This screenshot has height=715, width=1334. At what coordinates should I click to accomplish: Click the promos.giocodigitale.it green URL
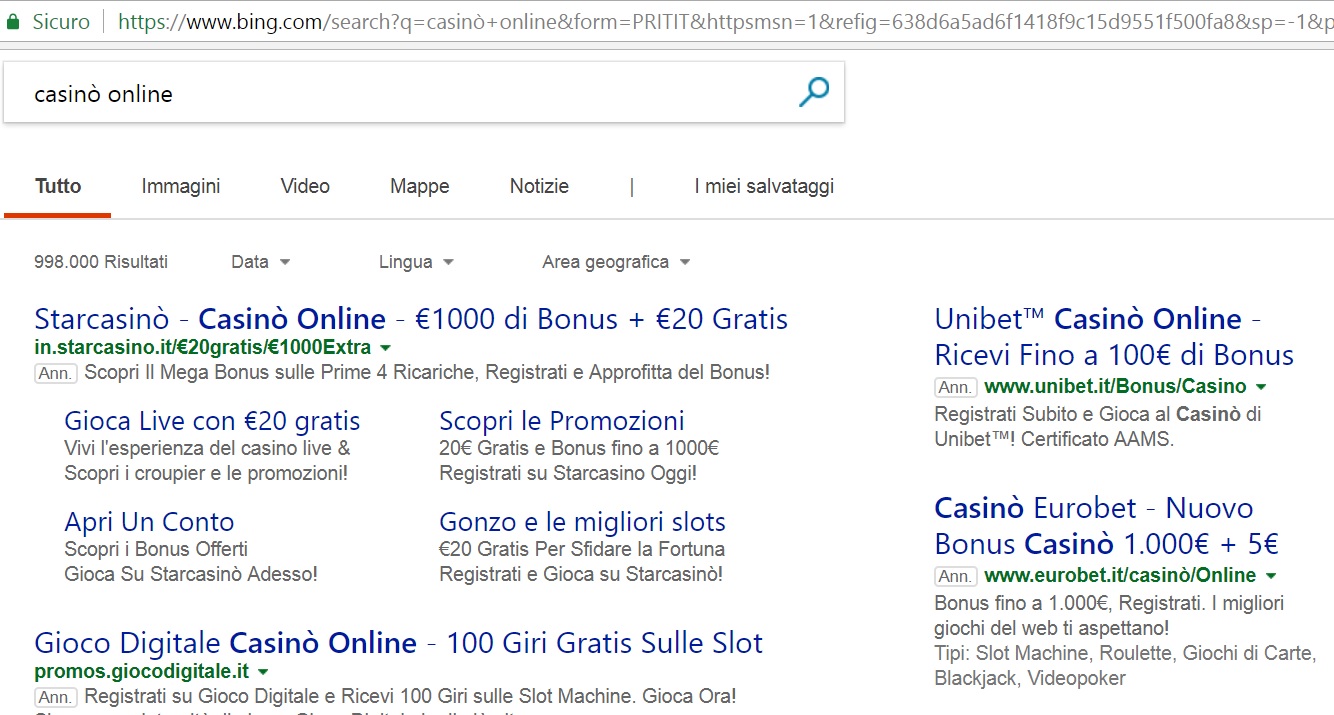tap(141, 671)
